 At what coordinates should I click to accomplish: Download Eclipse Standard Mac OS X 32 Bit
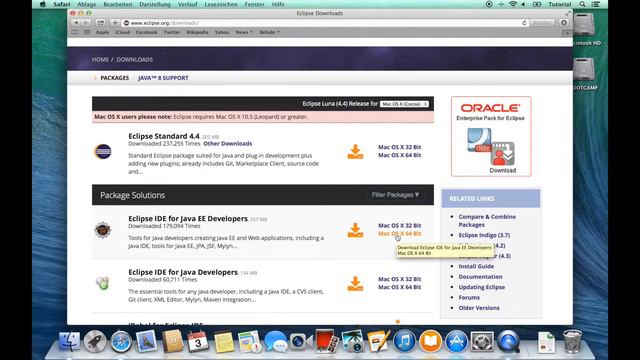[400, 147]
